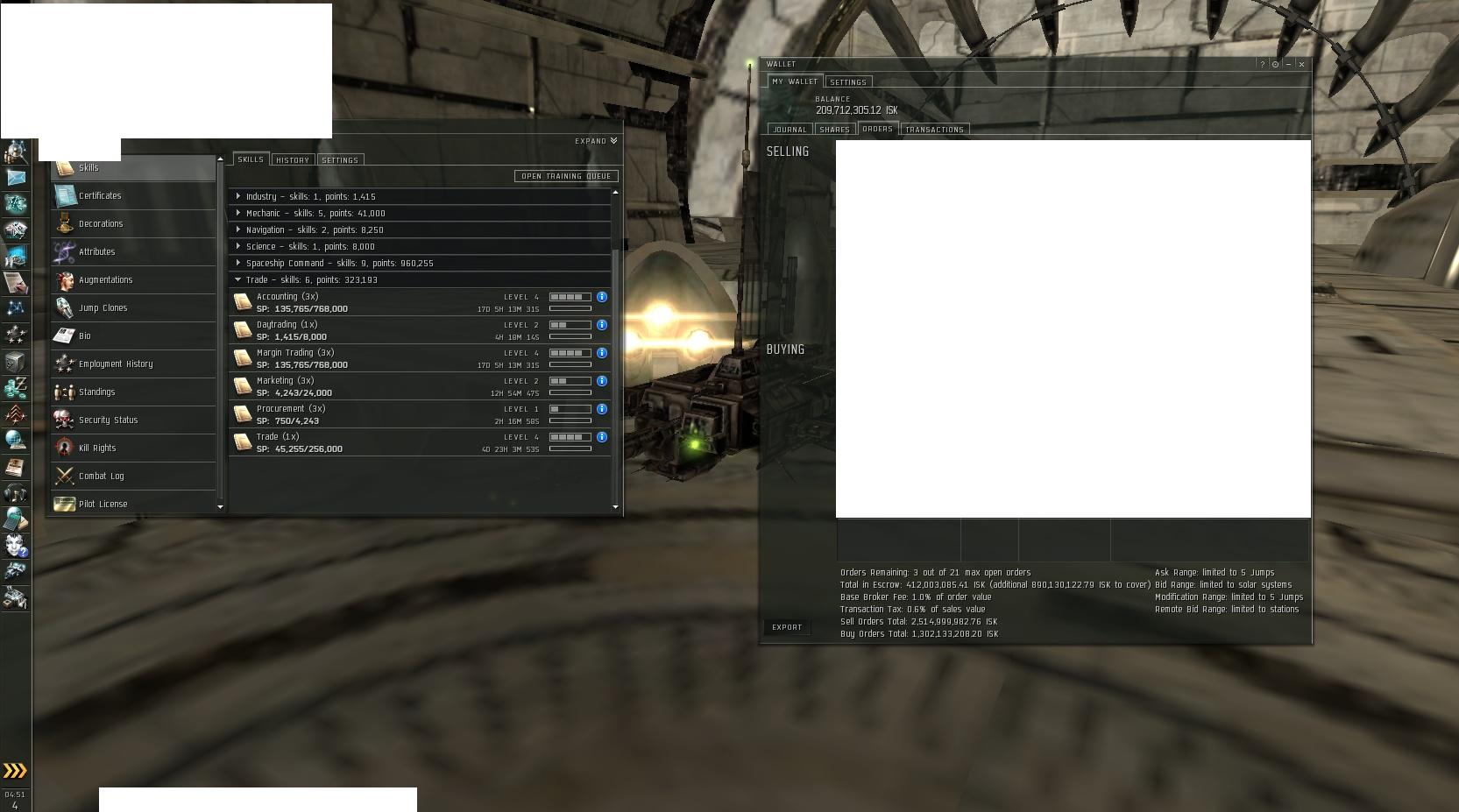
Task: Pin the Wallet window with the circle icon
Action: pyautogui.click(x=1275, y=64)
